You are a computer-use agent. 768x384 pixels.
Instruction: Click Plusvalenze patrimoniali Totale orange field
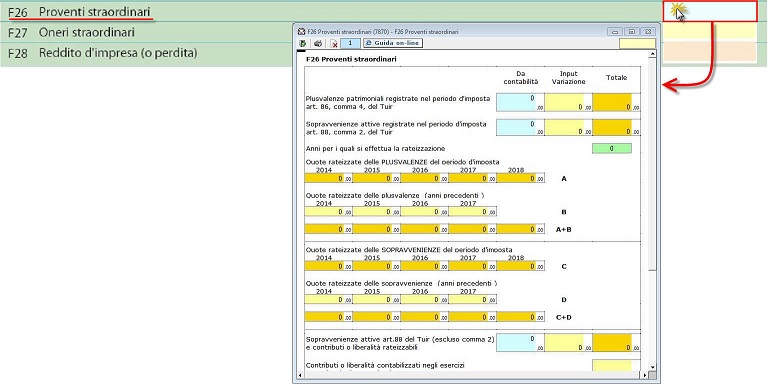point(616,102)
